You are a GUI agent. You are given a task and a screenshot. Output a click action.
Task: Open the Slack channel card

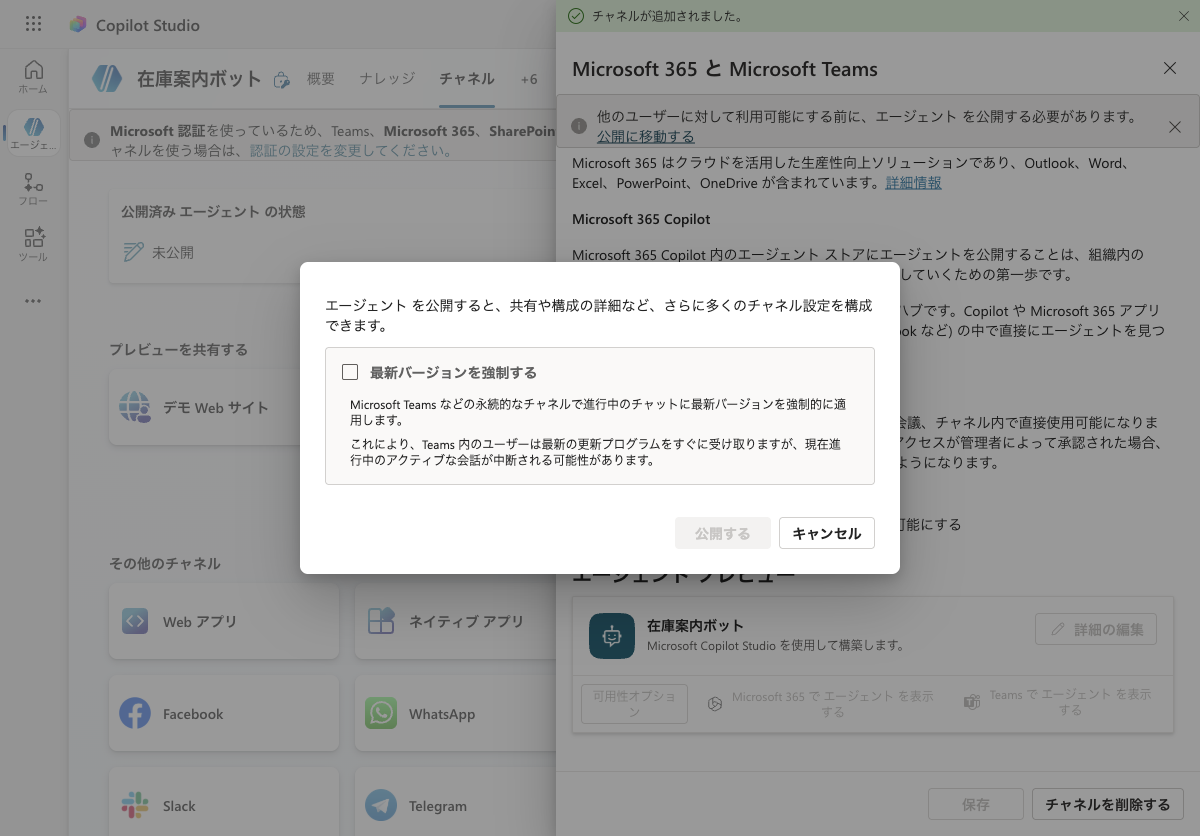(224, 803)
